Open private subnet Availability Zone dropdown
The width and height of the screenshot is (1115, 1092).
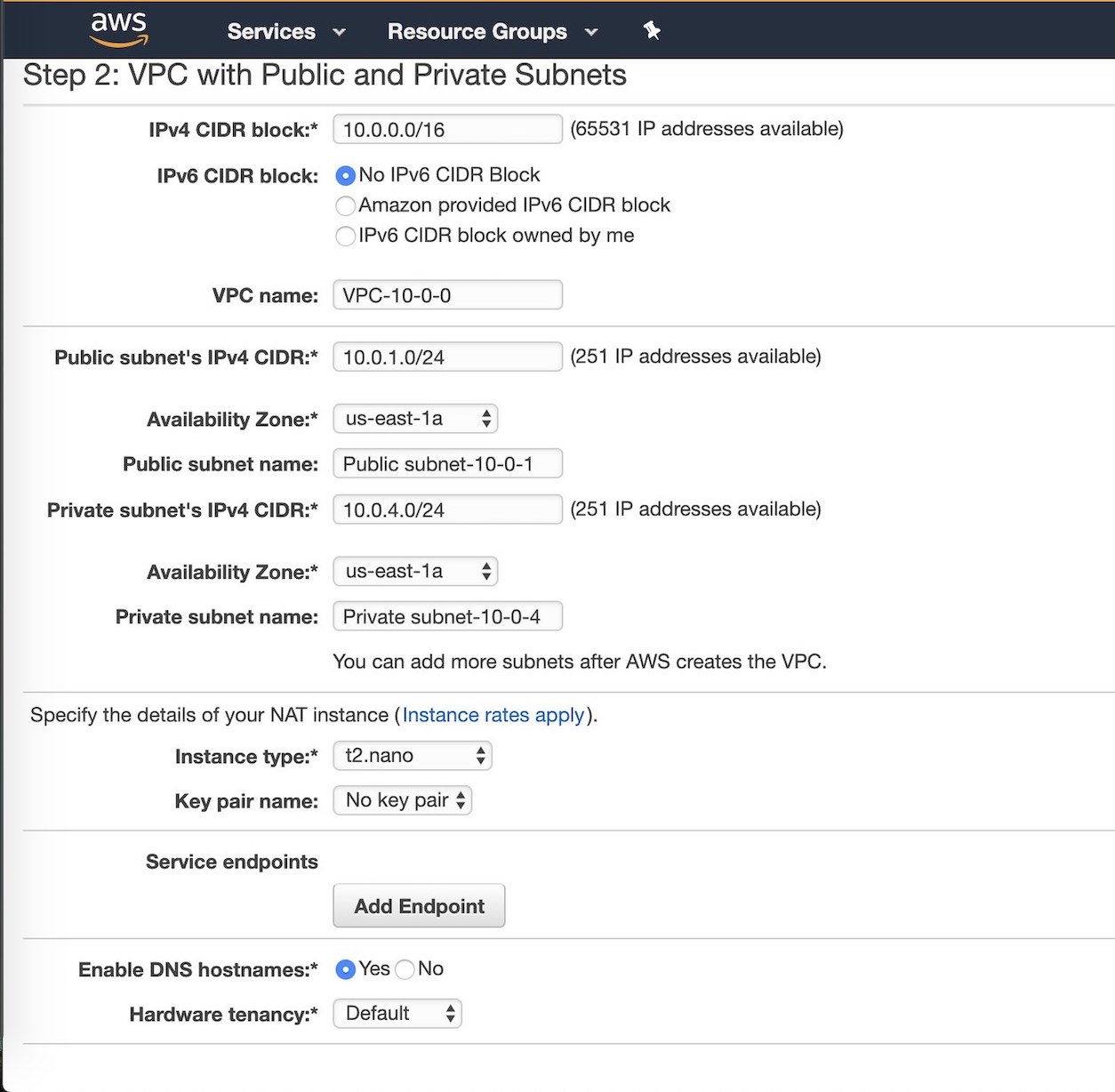point(415,572)
